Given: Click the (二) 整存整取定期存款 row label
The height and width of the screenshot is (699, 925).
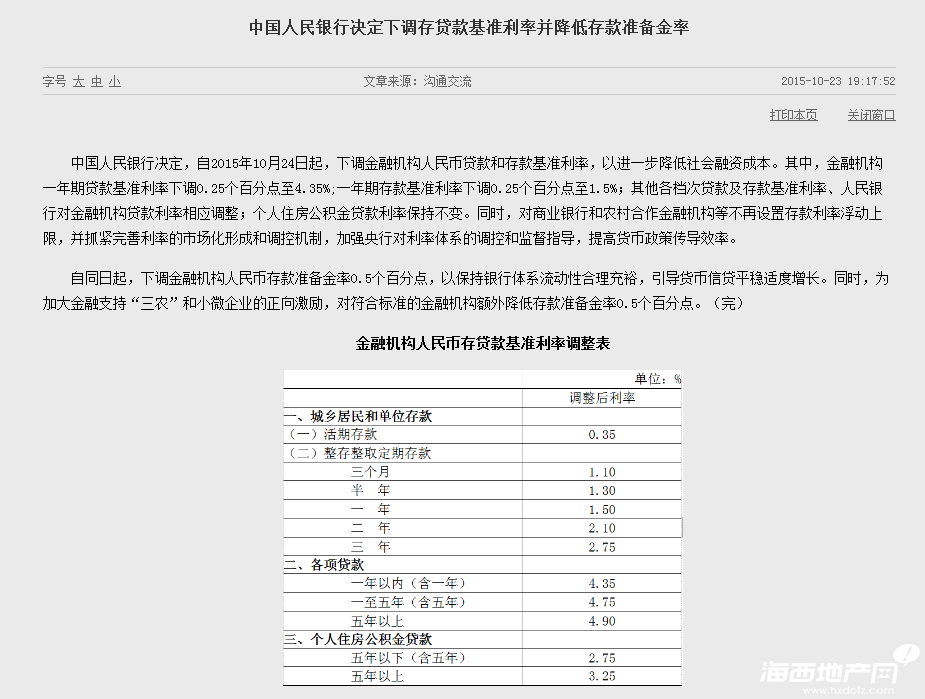Looking at the screenshot, I should coord(359,454).
